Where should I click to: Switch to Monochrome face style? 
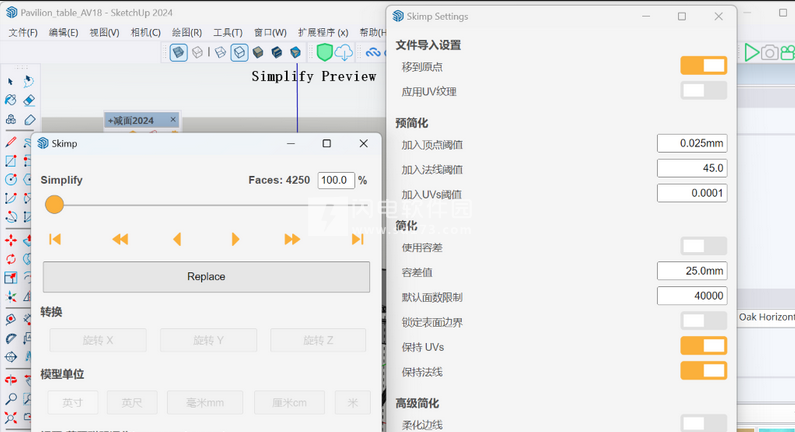point(296,52)
